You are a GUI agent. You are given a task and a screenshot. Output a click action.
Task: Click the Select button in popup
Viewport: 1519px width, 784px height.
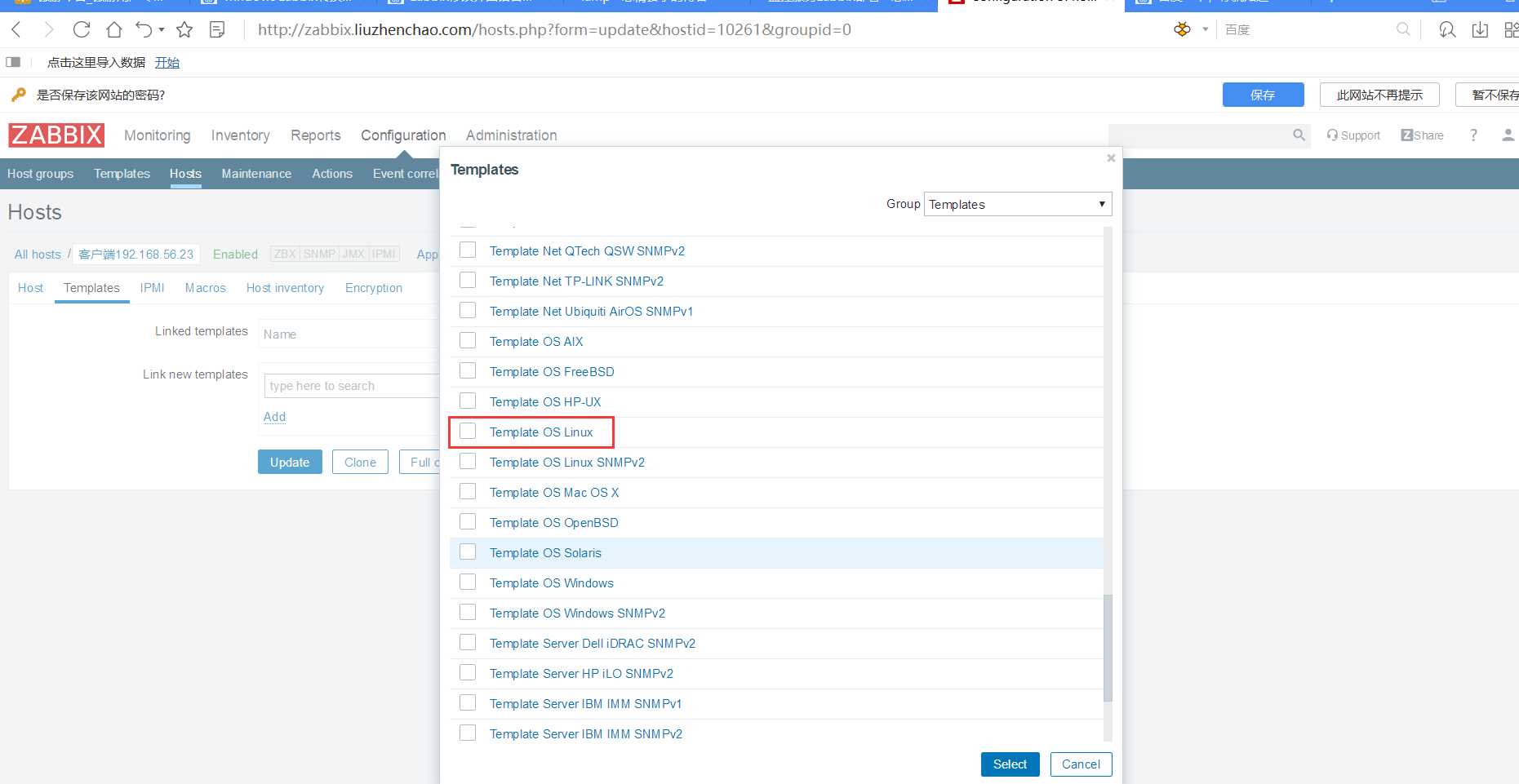pyautogui.click(x=1010, y=764)
